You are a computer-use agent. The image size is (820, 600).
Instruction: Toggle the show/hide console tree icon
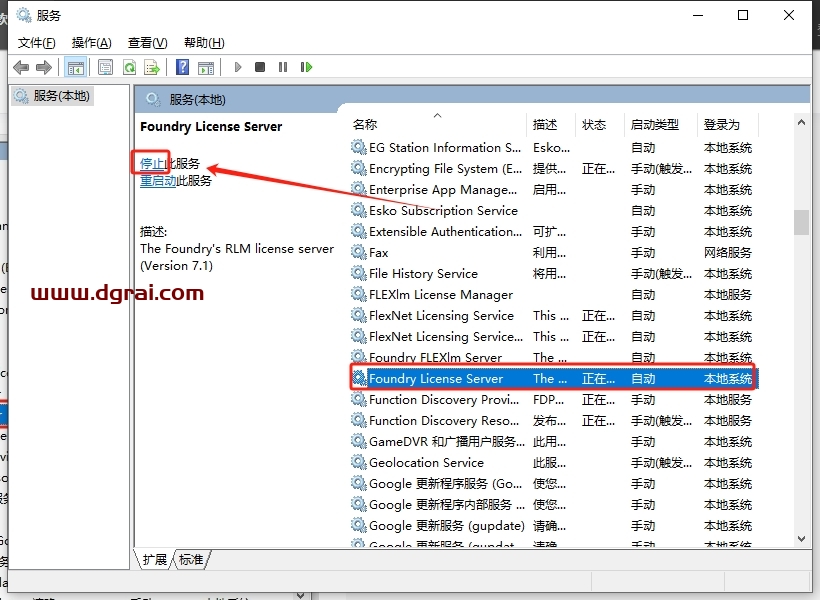[75, 67]
